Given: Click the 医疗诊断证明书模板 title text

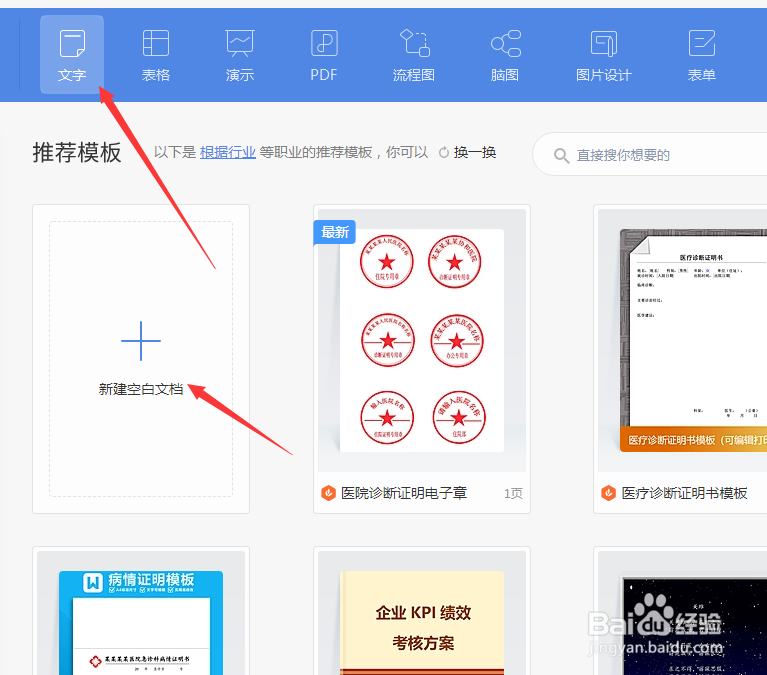Looking at the screenshot, I should pos(684,493).
